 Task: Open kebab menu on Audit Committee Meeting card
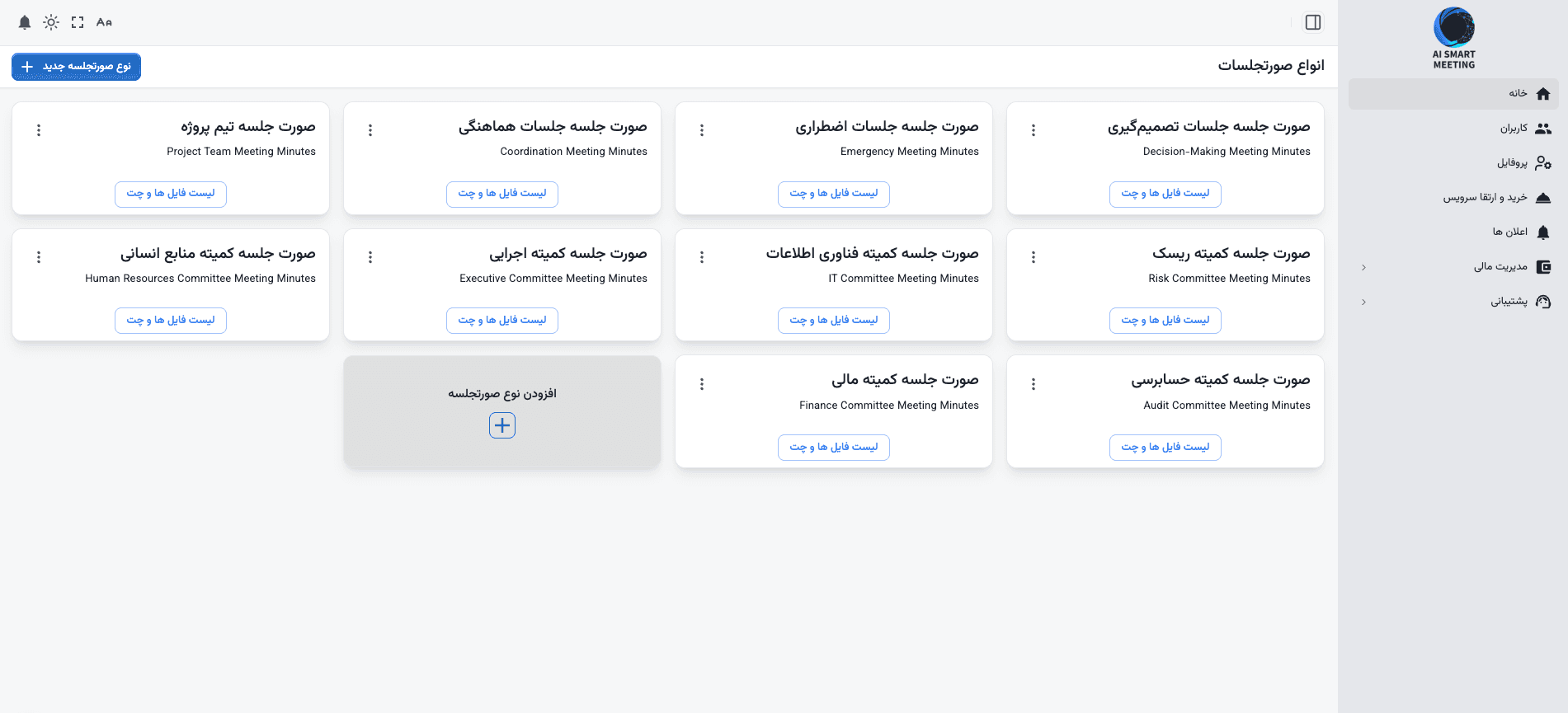(1034, 383)
